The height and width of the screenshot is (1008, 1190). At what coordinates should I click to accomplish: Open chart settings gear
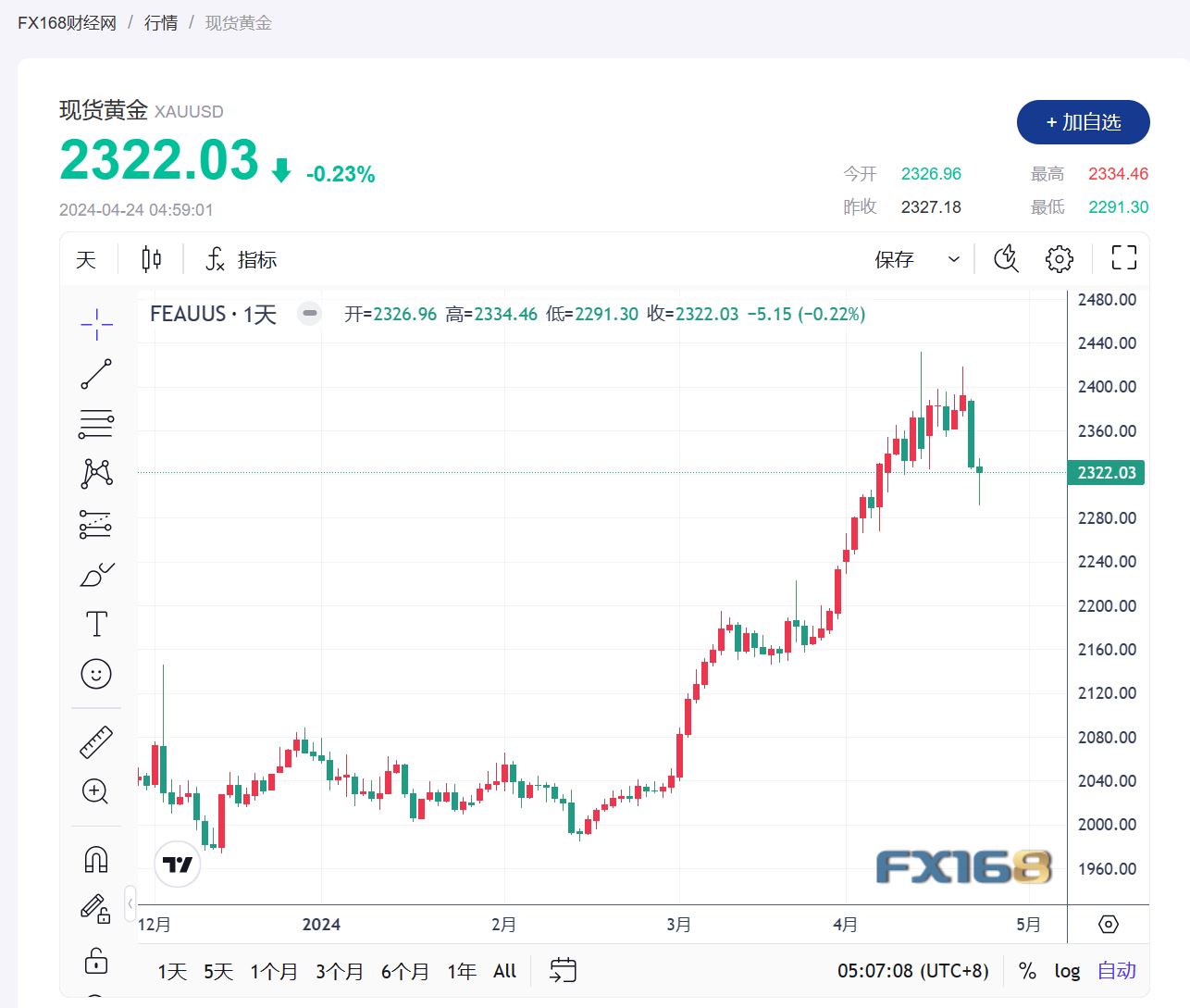click(1060, 259)
